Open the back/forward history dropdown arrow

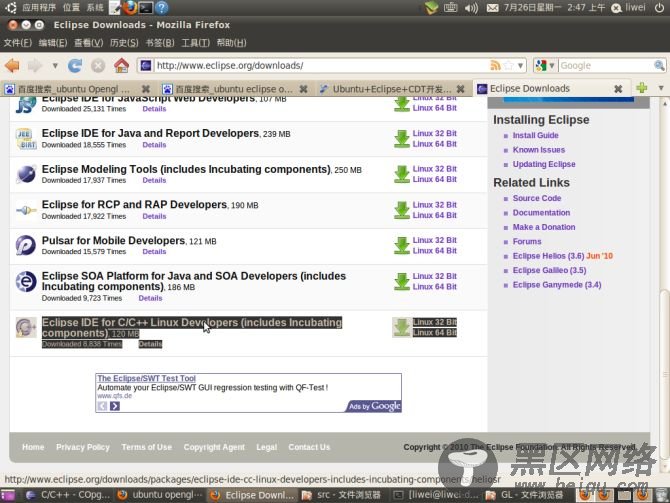(x=55, y=66)
